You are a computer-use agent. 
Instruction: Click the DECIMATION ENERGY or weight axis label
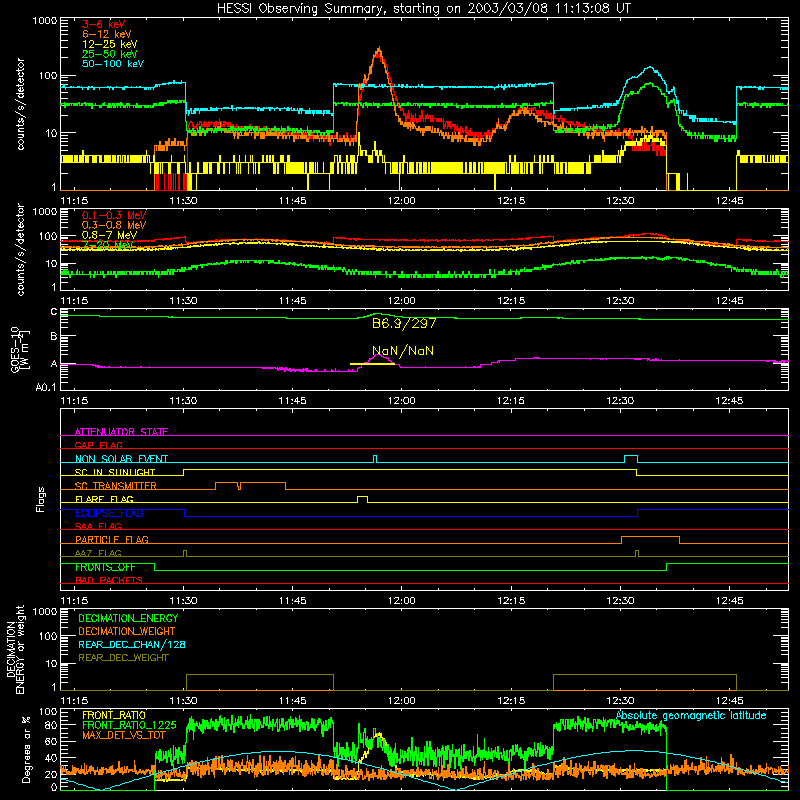click(15, 649)
